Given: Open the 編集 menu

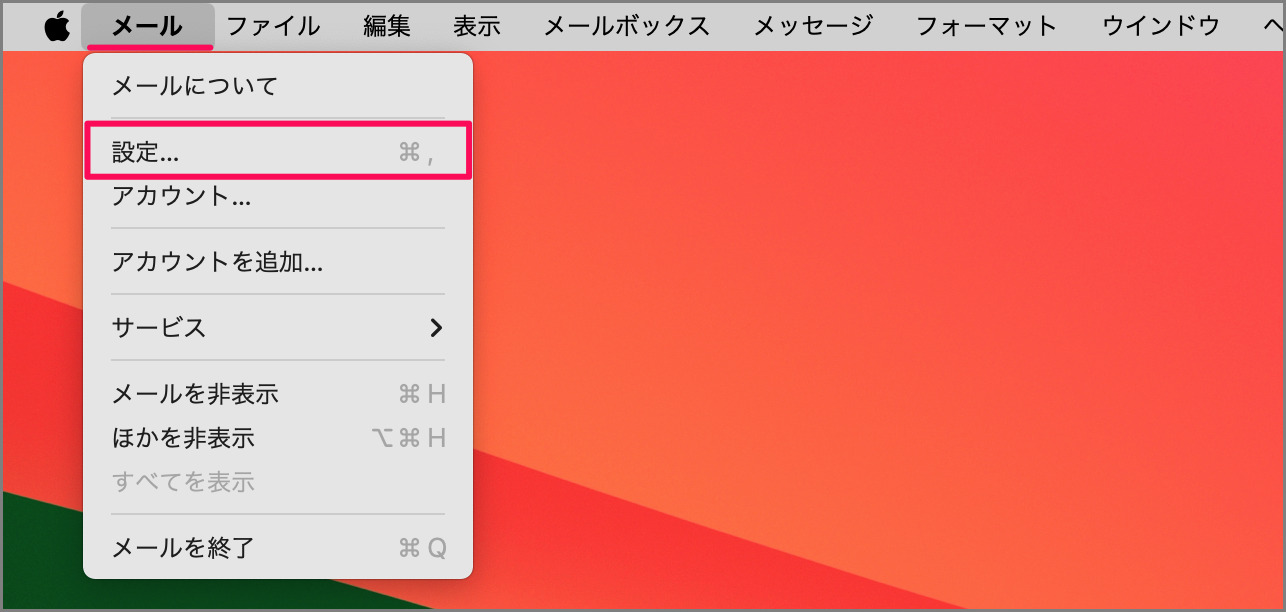Looking at the screenshot, I should 389,26.
